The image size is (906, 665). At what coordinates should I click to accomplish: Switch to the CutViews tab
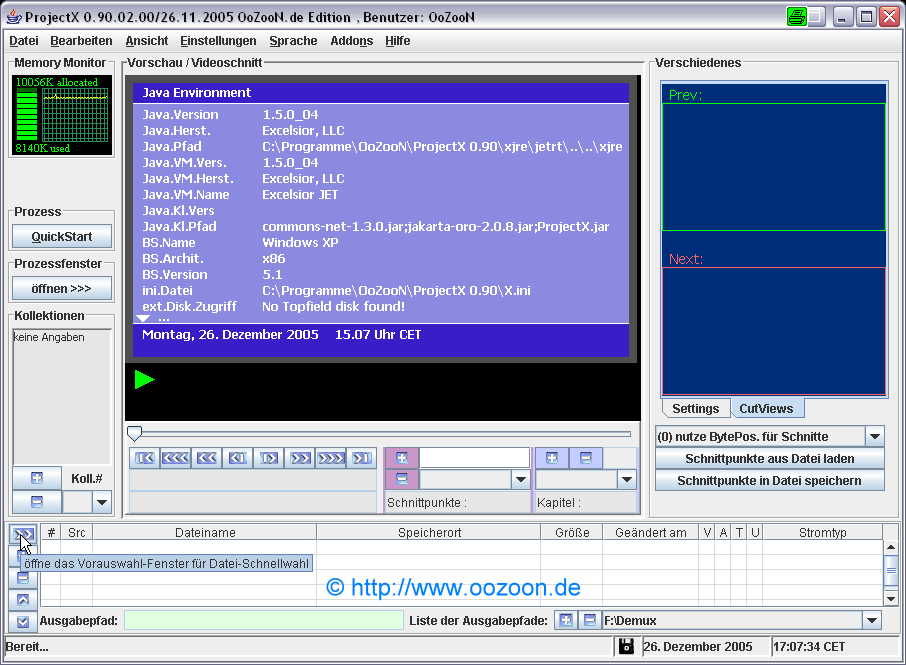(766, 408)
